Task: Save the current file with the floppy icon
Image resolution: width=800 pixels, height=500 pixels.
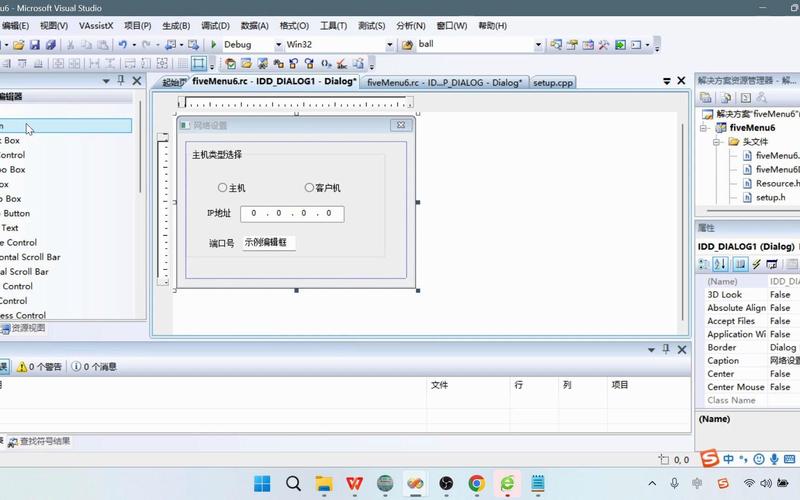Action: [35, 45]
